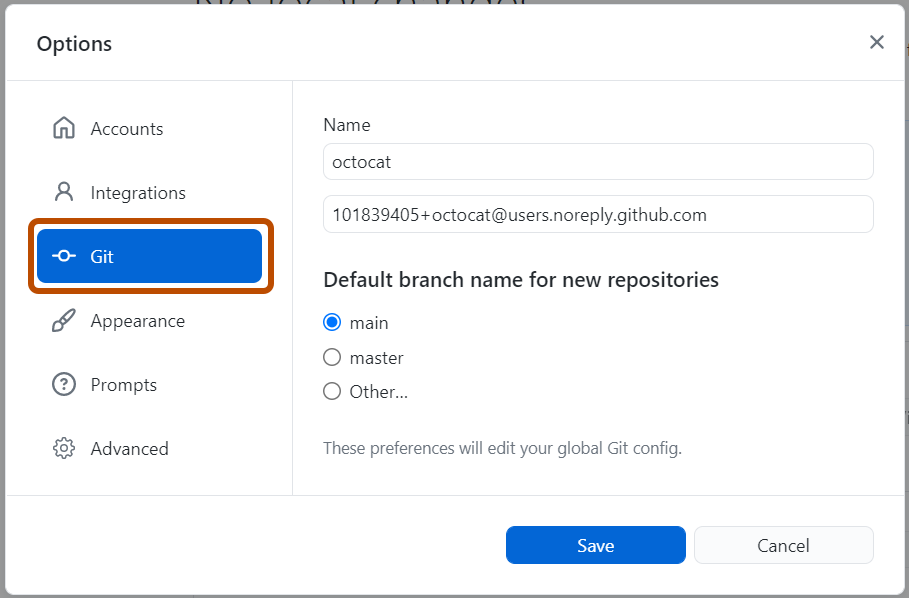Click the person icon beside Integrations

tap(63, 192)
